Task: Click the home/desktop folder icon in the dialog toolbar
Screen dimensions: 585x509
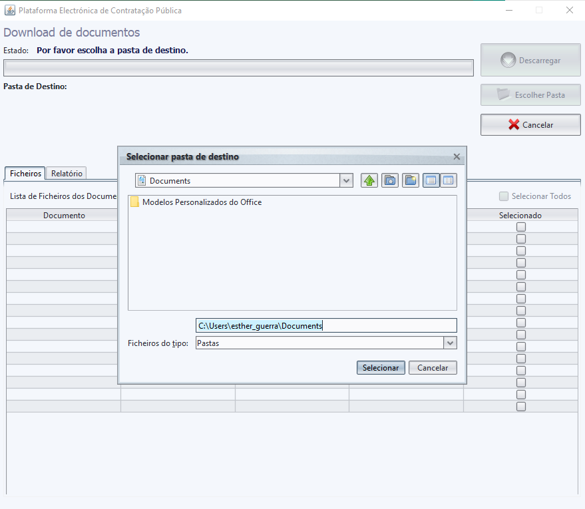Action: coord(390,181)
